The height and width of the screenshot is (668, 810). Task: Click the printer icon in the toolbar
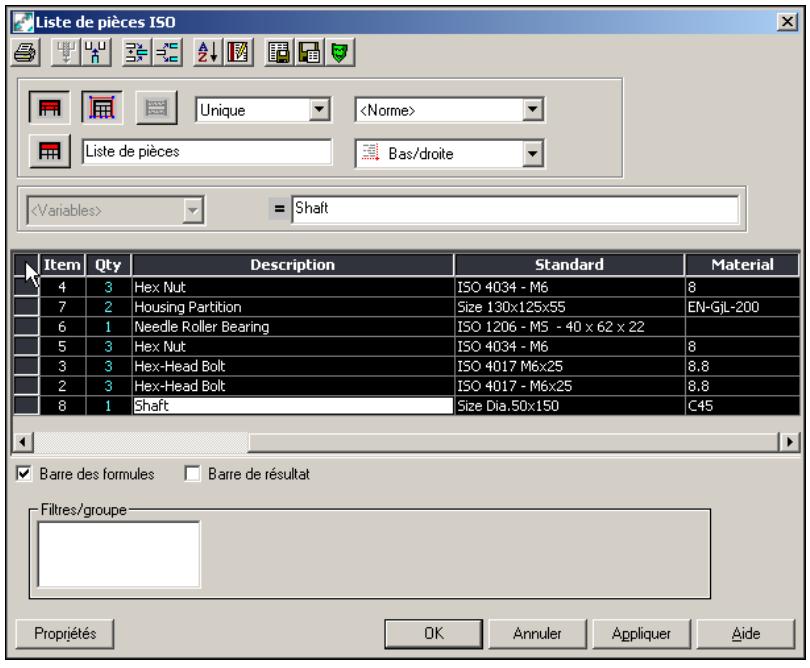point(25,52)
